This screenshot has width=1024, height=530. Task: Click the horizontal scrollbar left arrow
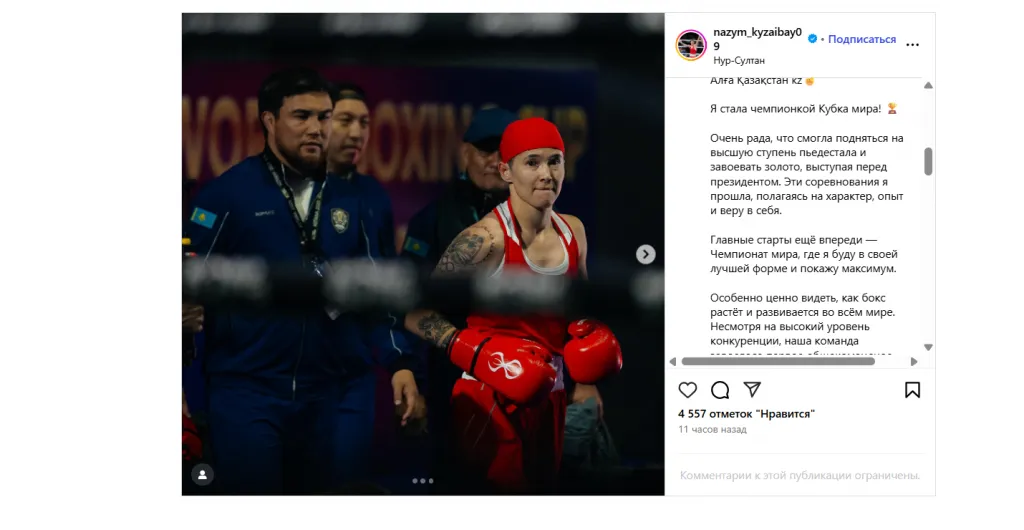[673, 361]
